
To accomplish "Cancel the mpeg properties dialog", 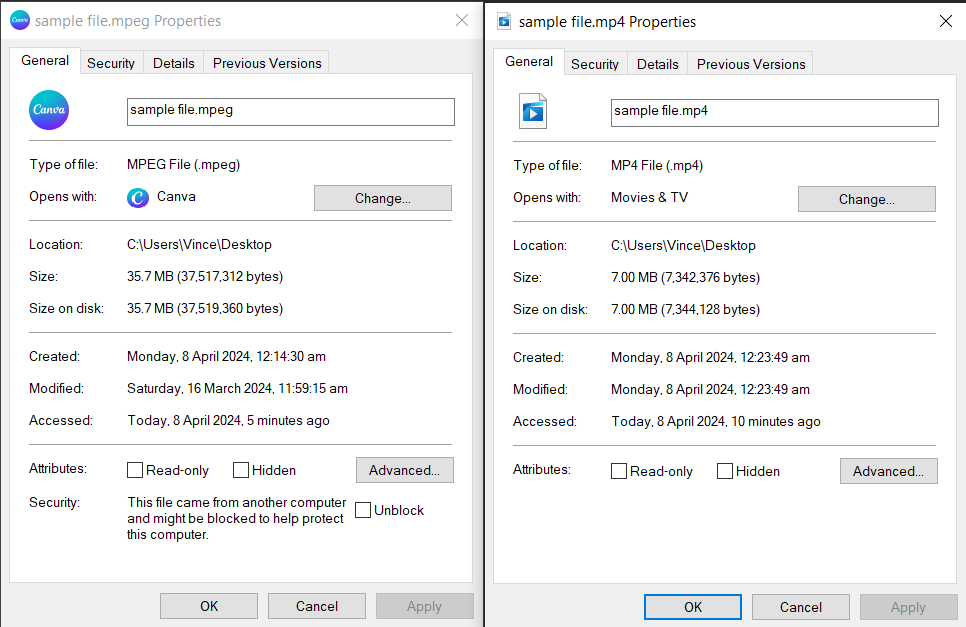I will [x=316, y=606].
